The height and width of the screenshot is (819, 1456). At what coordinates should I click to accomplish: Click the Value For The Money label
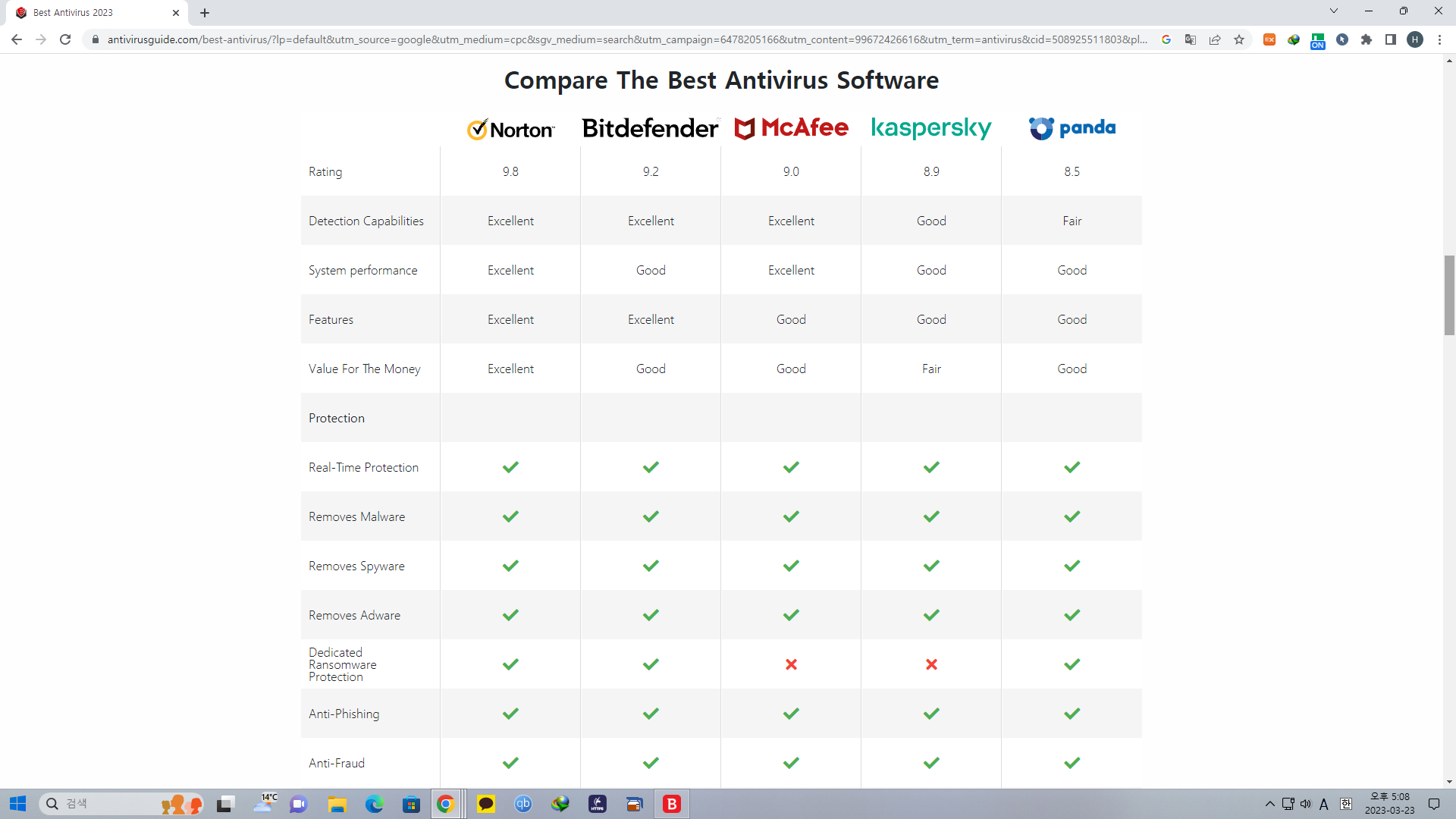pyautogui.click(x=364, y=369)
